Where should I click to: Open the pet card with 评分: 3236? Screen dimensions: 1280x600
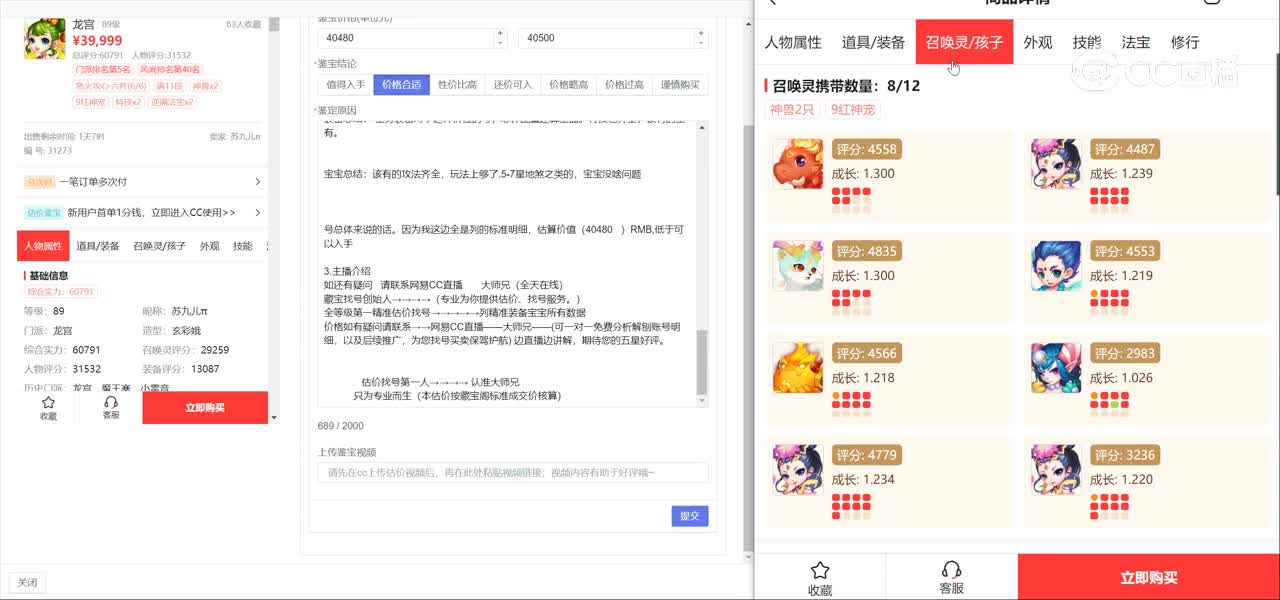[1148, 482]
